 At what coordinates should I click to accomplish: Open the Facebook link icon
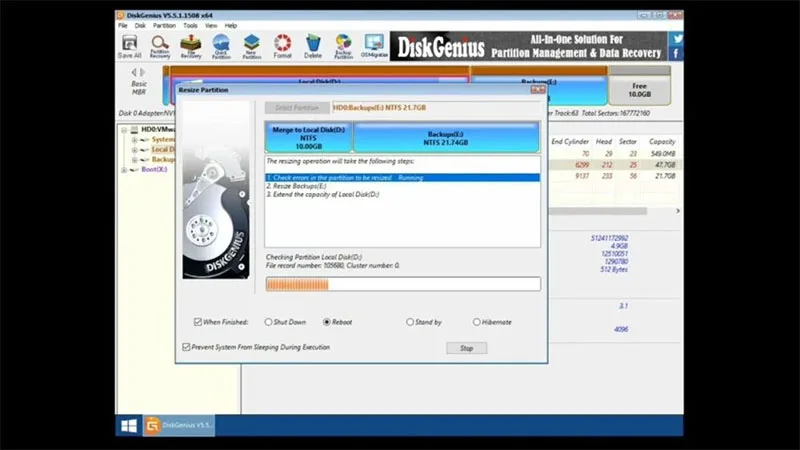click(677, 54)
